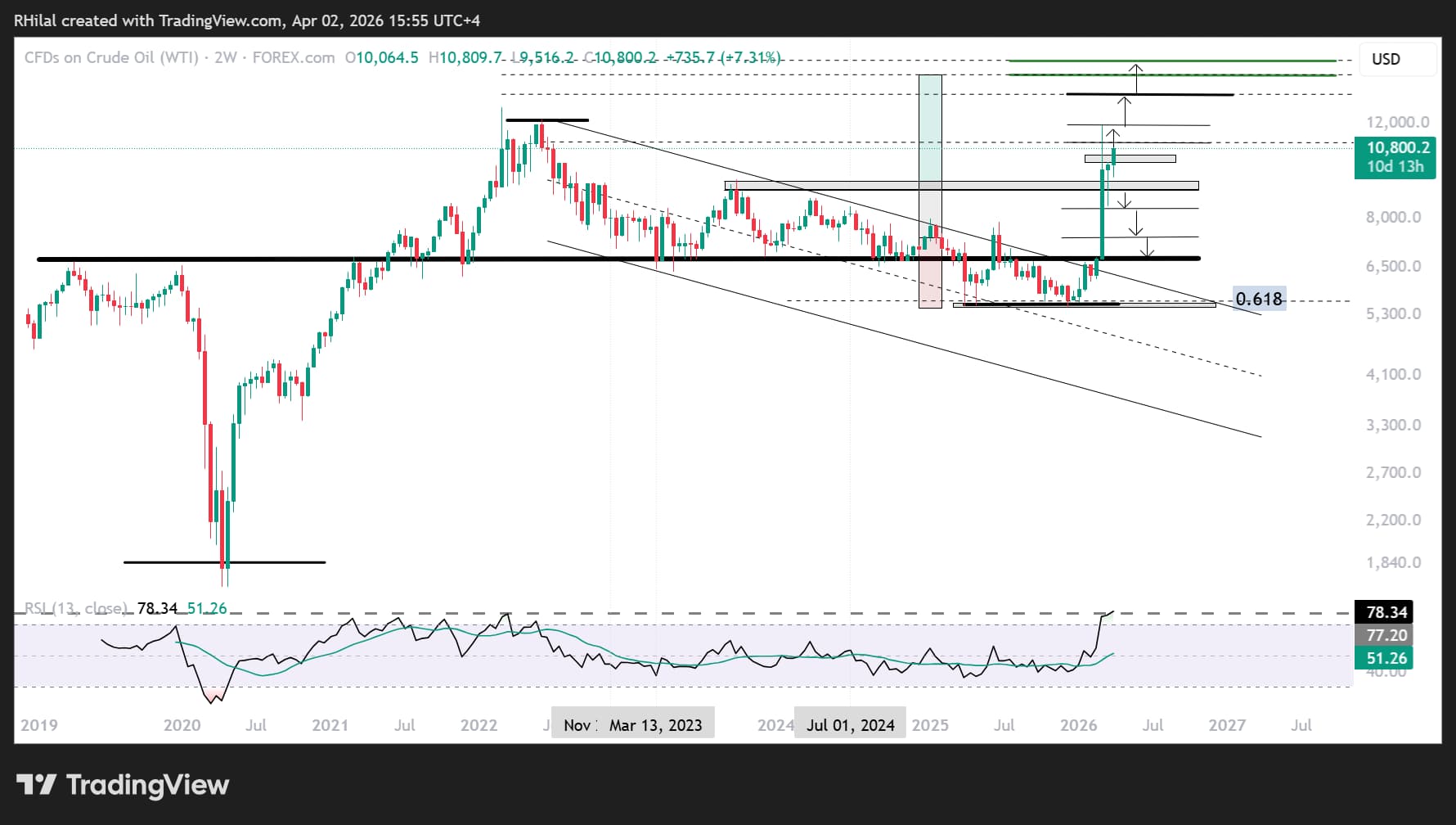This screenshot has width=1456, height=825.
Task: Click the up arrow below the upper black line
Action: coord(1125,110)
